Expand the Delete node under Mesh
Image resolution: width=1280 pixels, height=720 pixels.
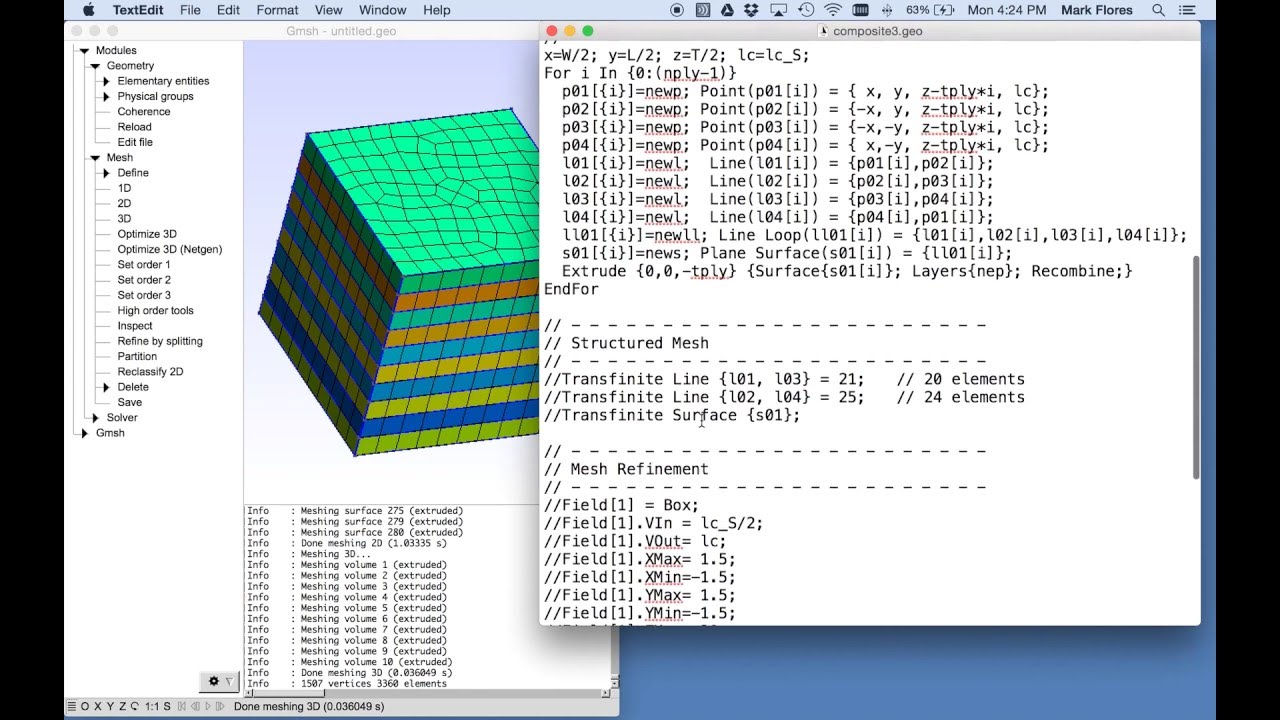click(x=106, y=387)
